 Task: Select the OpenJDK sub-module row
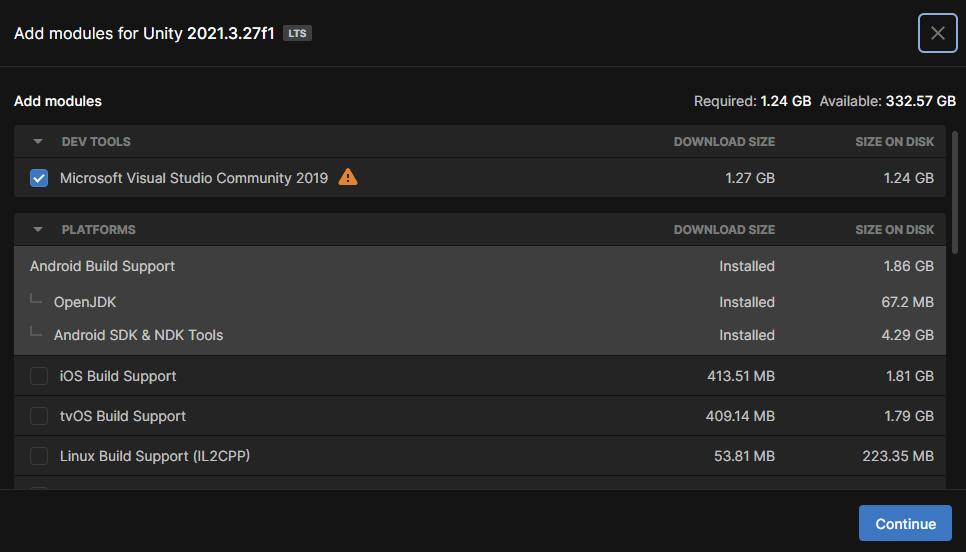[x=479, y=302]
